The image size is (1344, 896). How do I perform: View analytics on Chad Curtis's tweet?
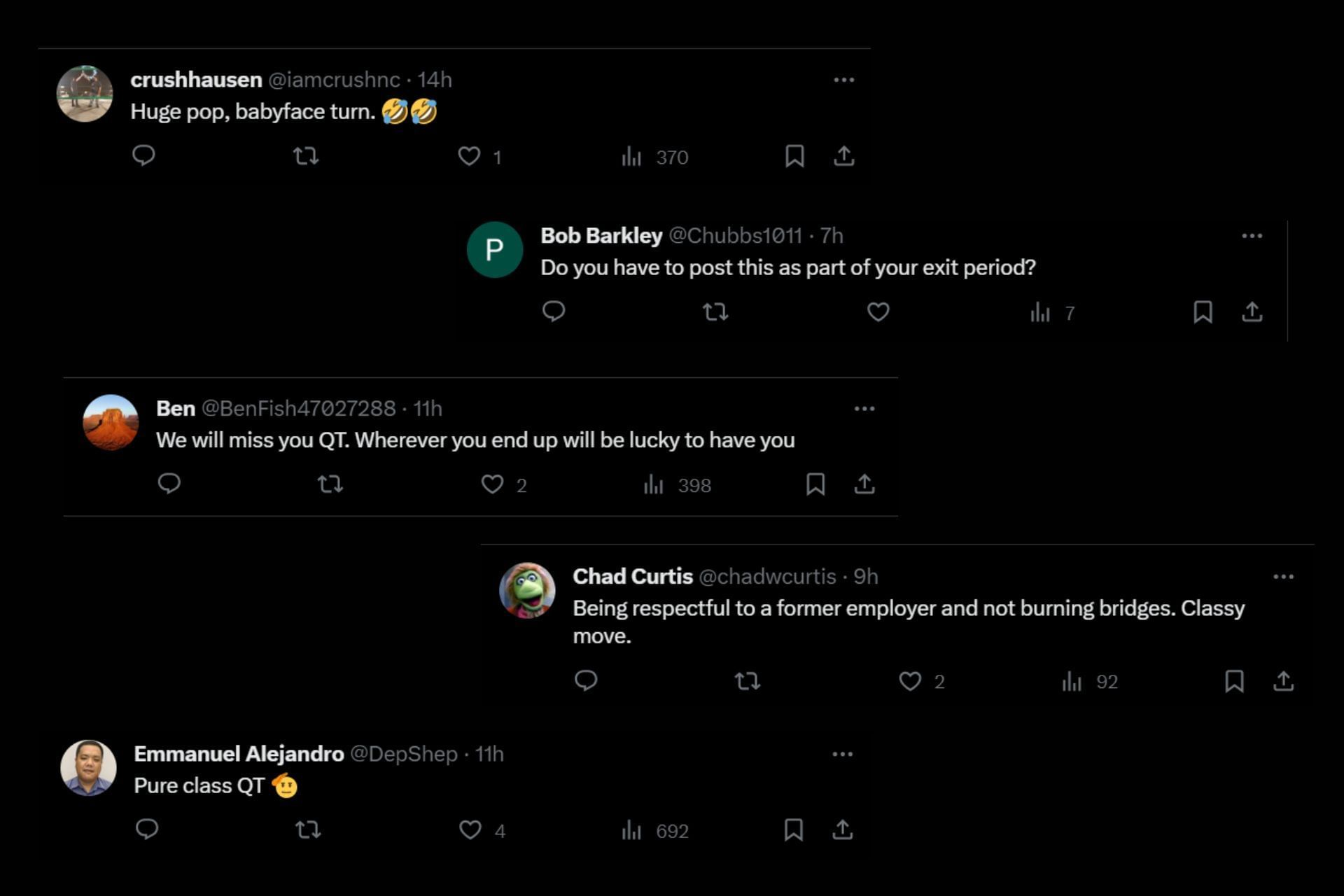click(x=1072, y=681)
